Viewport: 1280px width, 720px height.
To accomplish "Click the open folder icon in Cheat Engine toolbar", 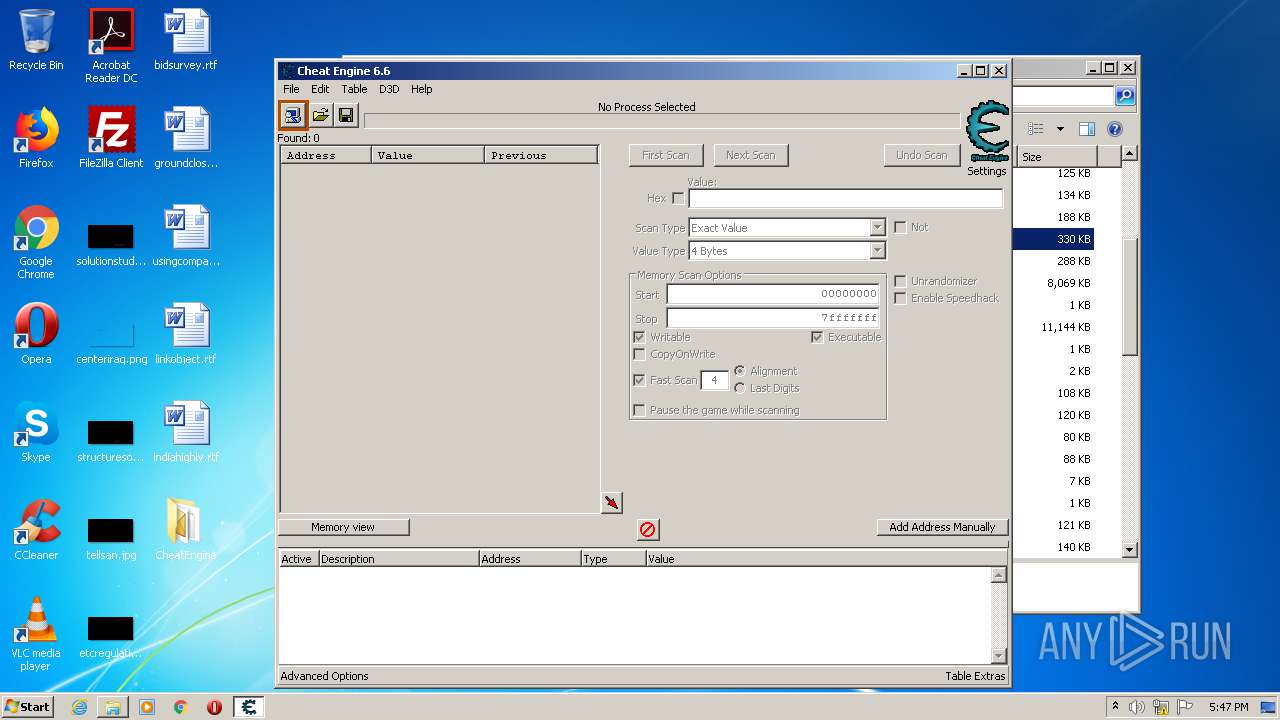I will click(320, 115).
